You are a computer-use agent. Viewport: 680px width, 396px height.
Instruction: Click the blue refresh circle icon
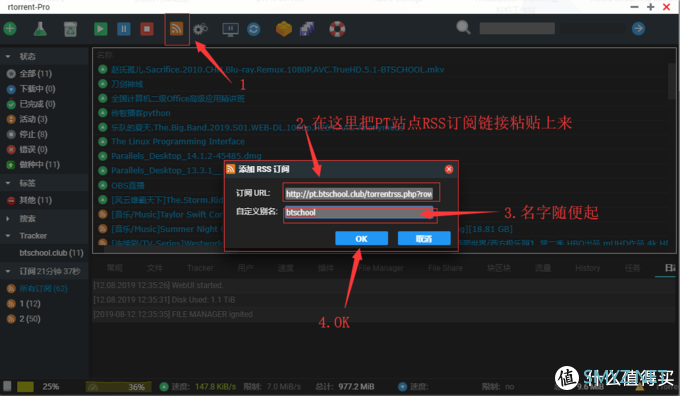pos(254,29)
